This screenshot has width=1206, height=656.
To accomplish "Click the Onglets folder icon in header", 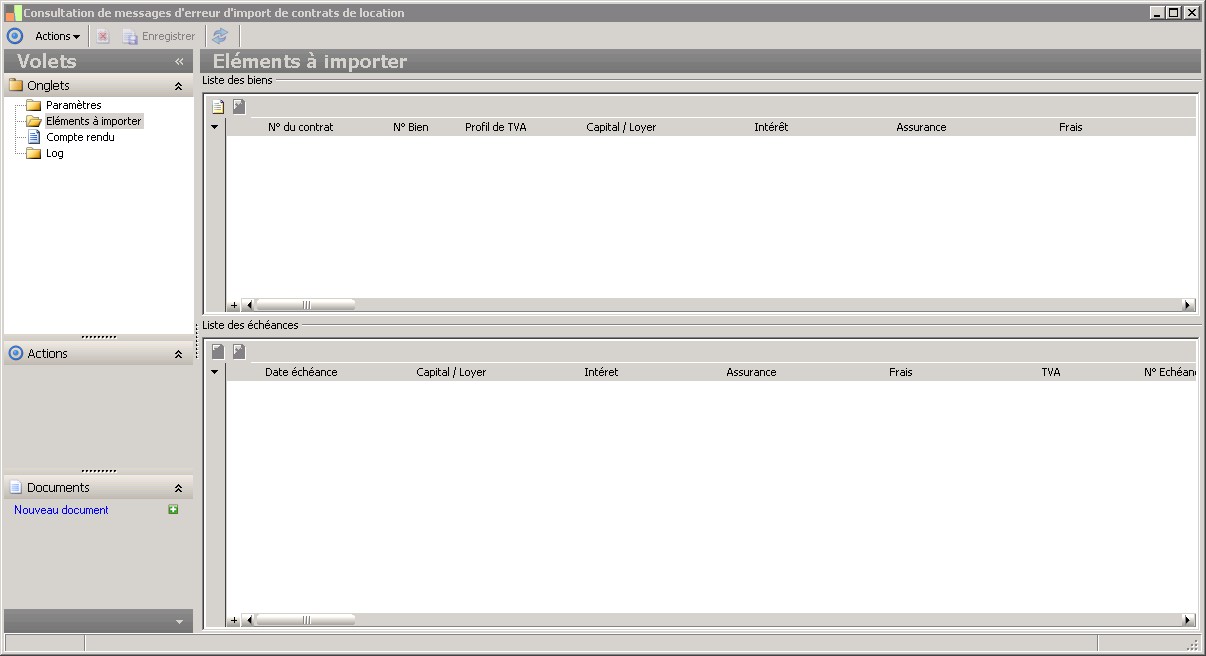I will pyautogui.click(x=15, y=86).
